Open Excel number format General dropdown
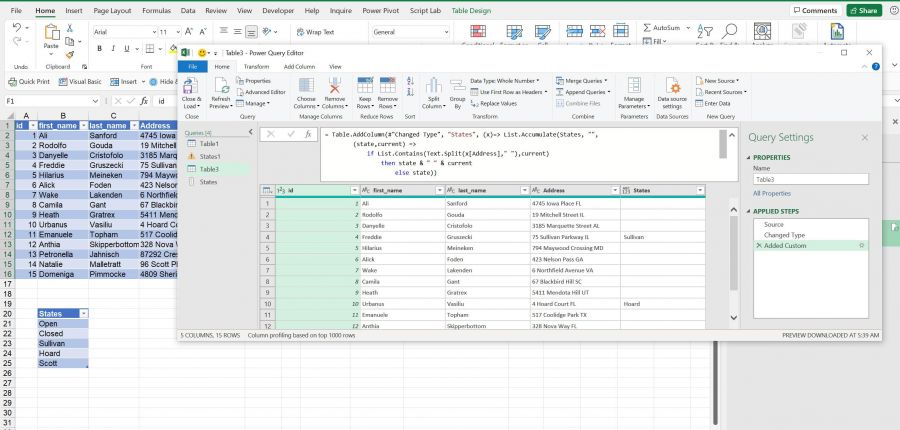This screenshot has width=900, height=430. [x=445, y=32]
